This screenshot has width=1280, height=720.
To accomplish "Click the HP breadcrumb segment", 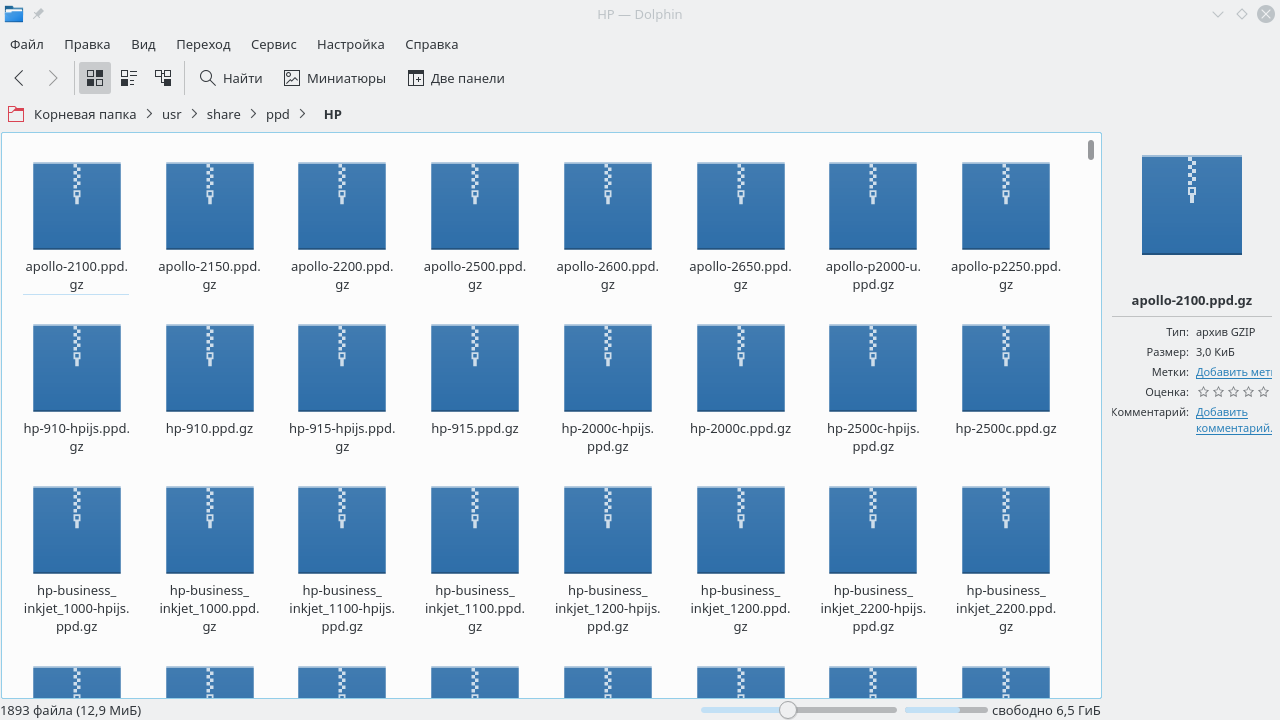I will (333, 114).
